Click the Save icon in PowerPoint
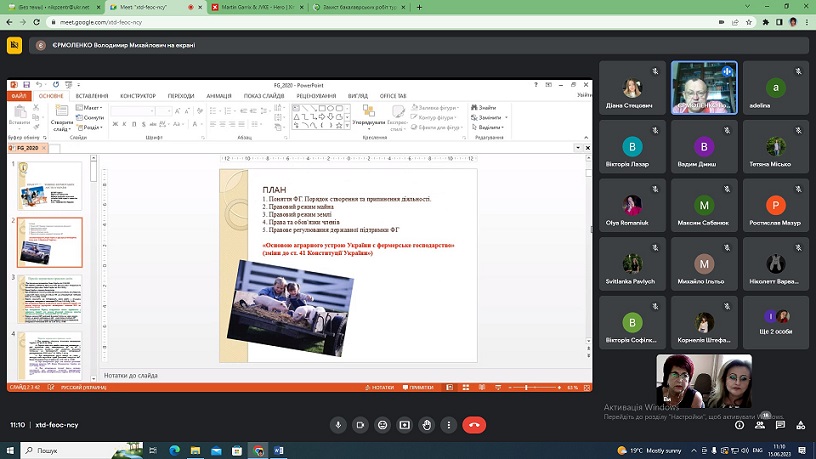This screenshot has height=459, width=816. click(x=27, y=85)
